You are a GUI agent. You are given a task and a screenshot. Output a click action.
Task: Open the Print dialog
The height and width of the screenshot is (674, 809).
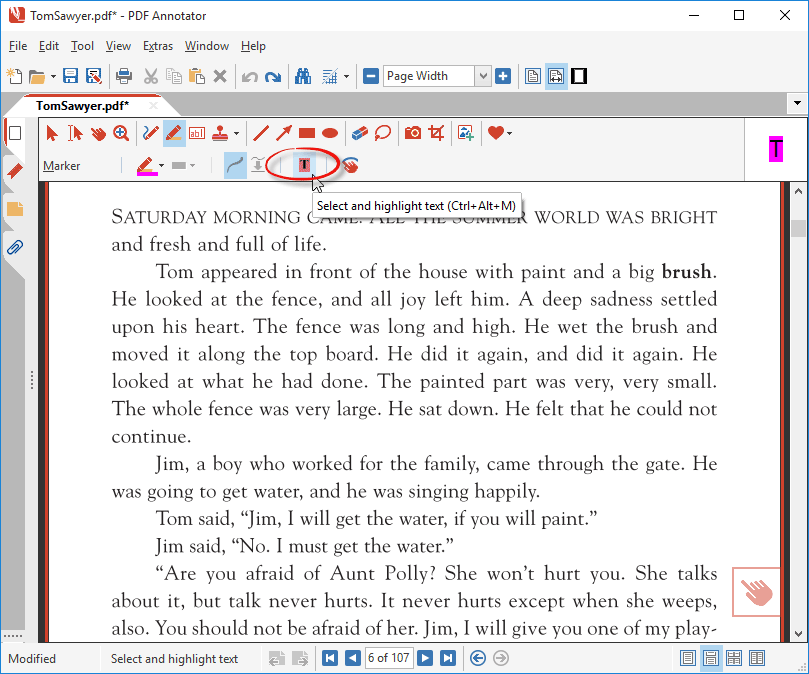click(122, 75)
